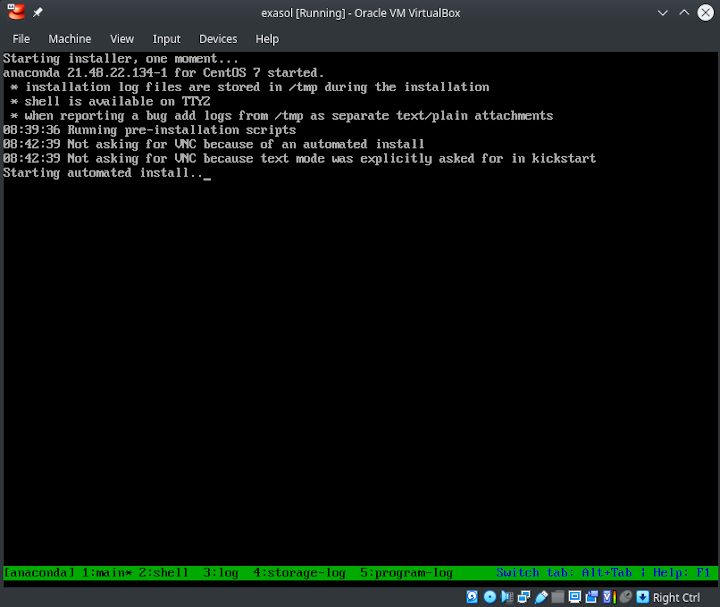The image size is (720, 607).
Task: Click the 4:storage-log tab in anaconda bar
Action: pyautogui.click(x=299, y=573)
